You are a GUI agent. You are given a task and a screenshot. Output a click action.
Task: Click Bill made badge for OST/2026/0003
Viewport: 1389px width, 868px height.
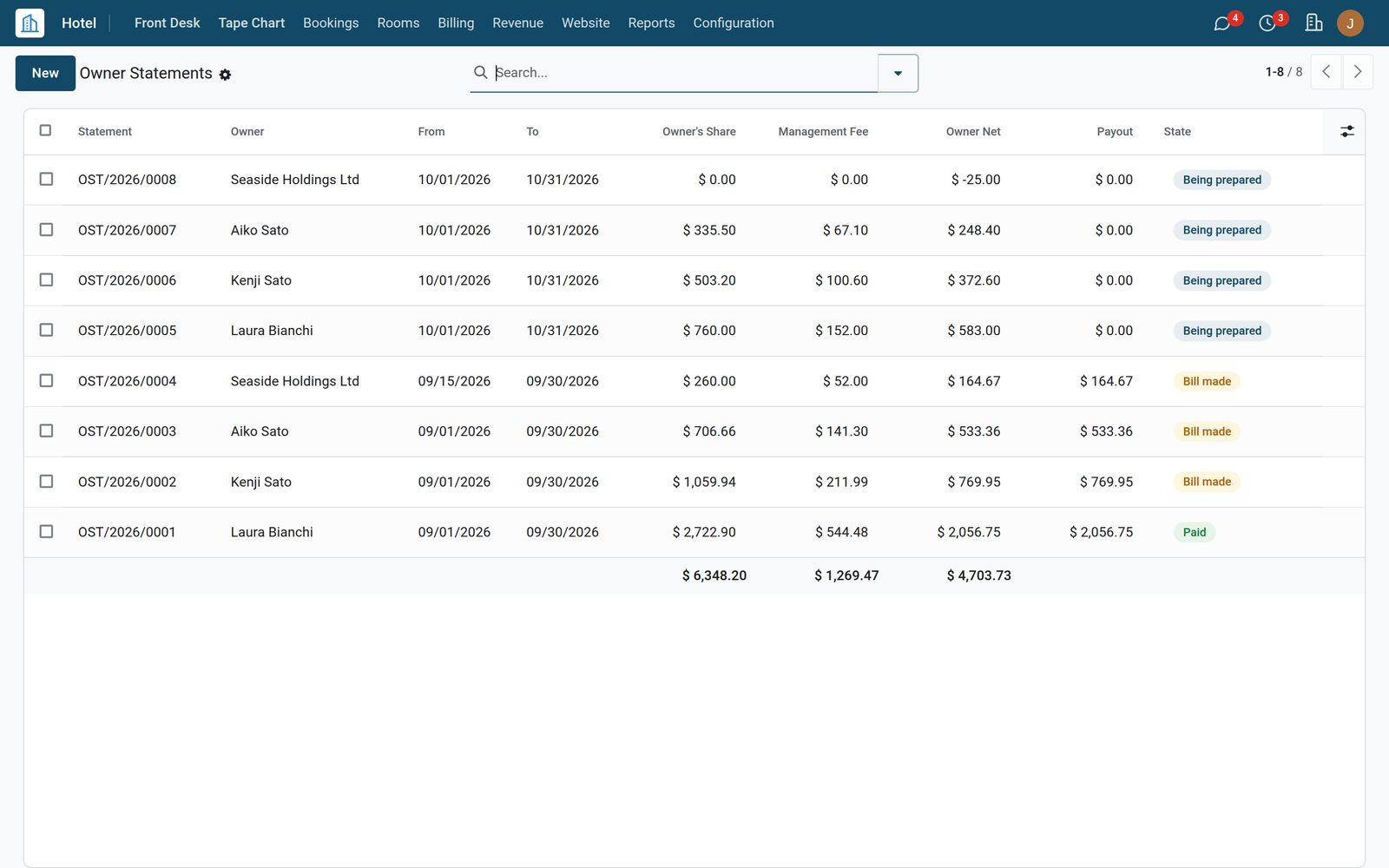tap(1207, 431)
